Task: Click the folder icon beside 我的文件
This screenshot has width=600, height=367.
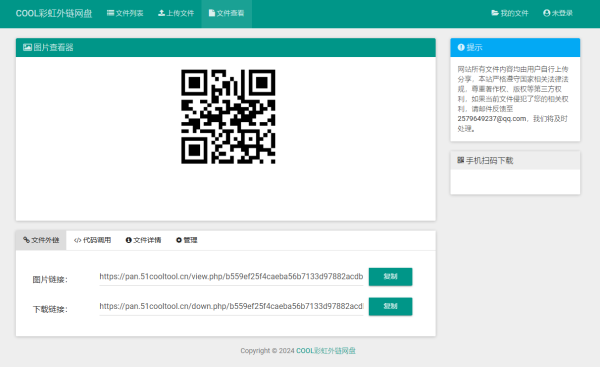Action: pos(495,13)
